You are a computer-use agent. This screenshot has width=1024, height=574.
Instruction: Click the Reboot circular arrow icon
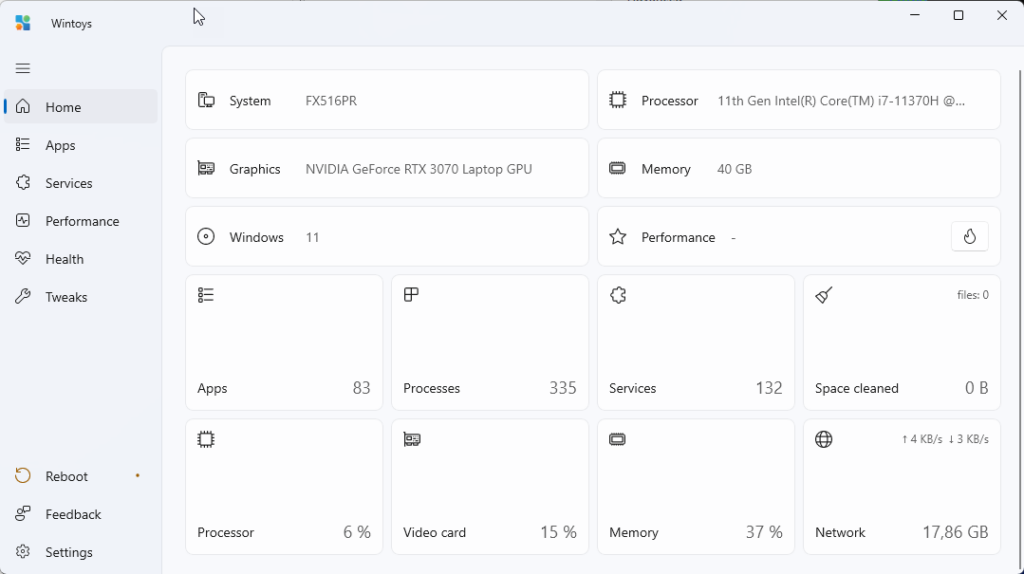click(x=23, y=476)
